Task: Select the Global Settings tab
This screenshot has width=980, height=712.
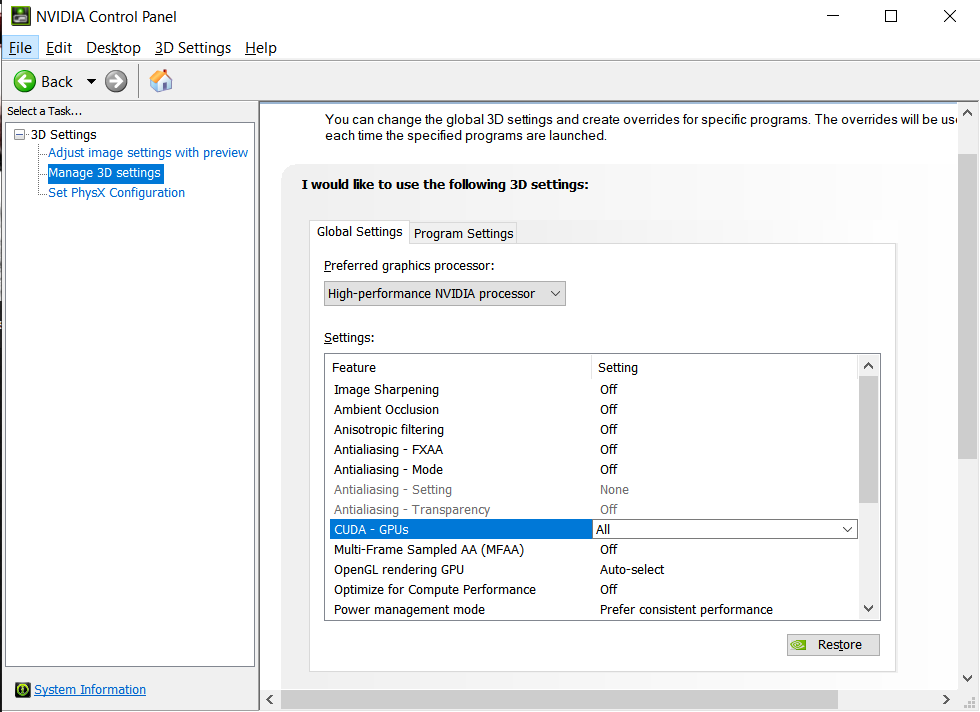Action: (359, 232)
